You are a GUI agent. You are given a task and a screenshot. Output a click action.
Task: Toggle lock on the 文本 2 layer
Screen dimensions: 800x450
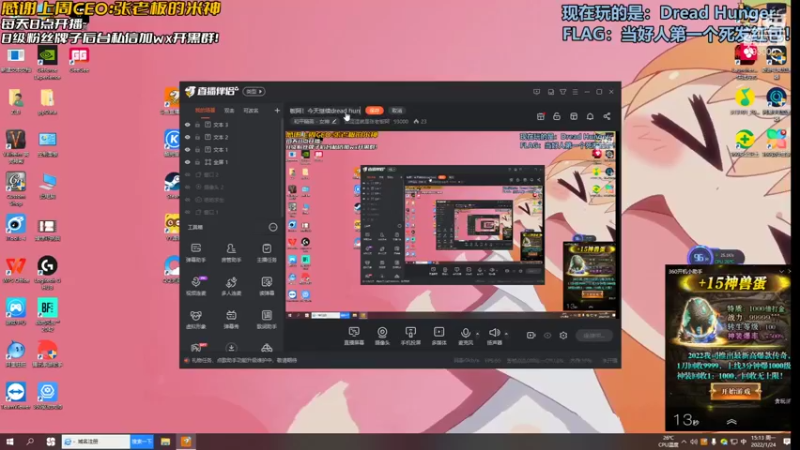coord(197,137)
